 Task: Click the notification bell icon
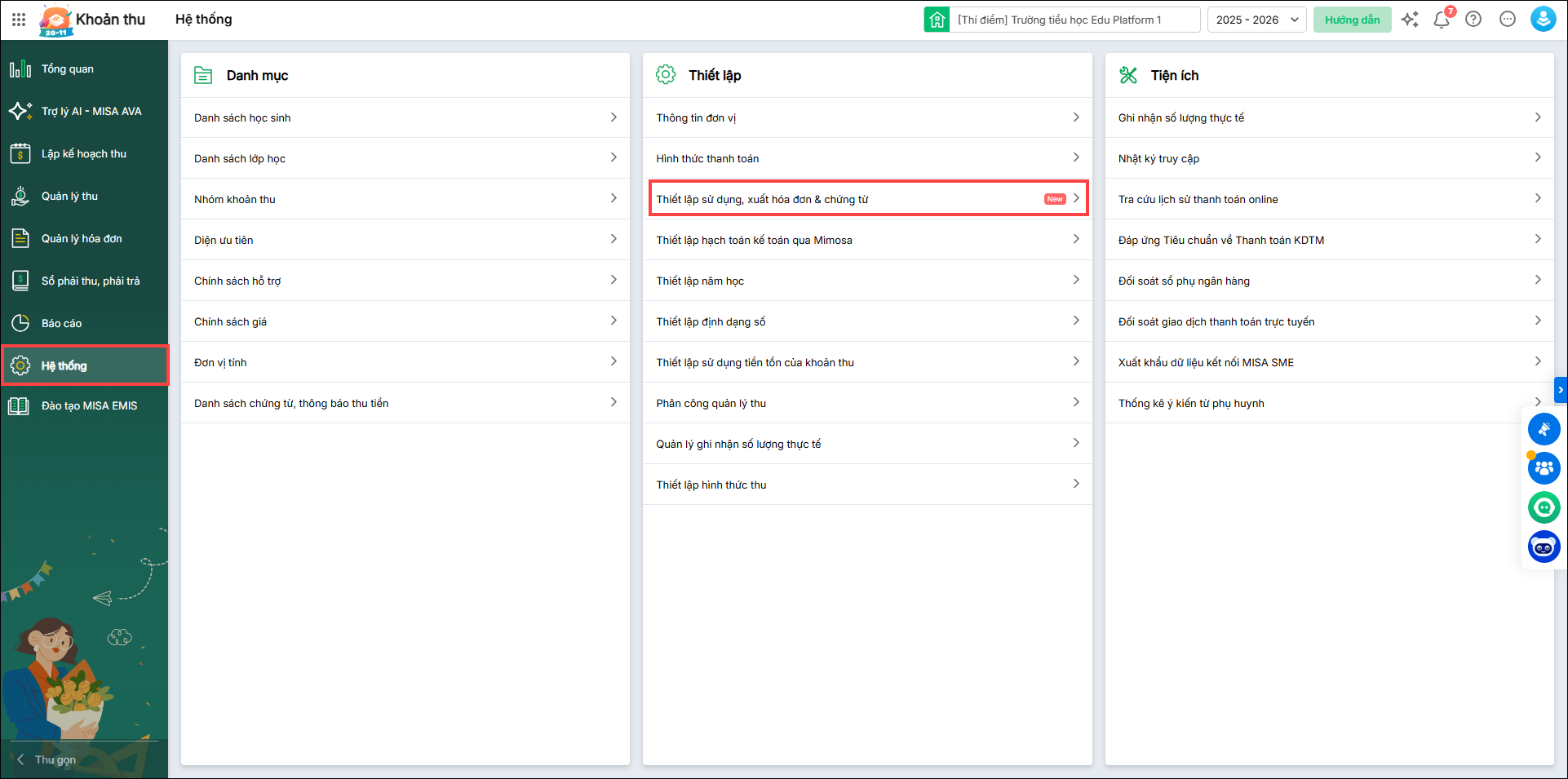coord(1442,20)
